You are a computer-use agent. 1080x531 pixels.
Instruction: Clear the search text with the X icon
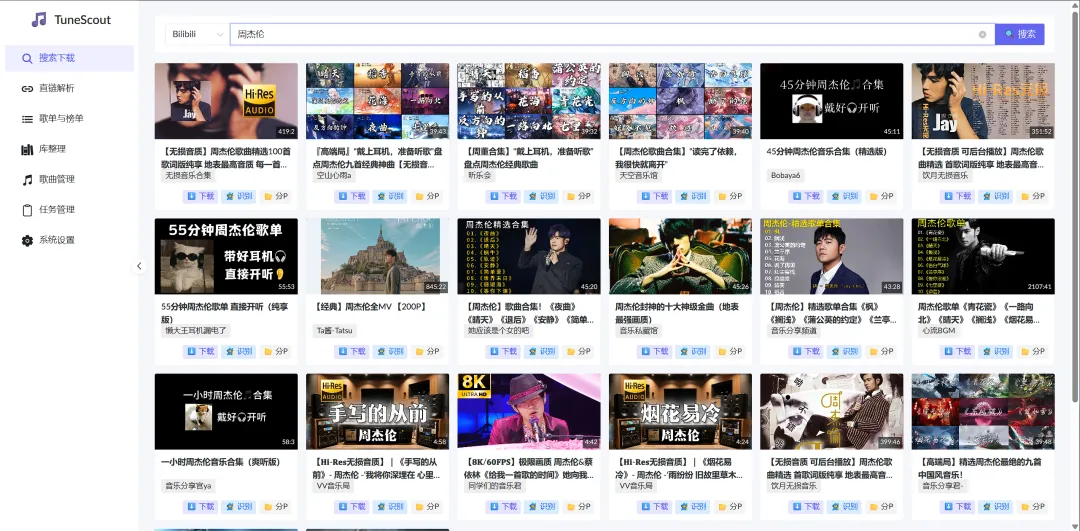pyautogui.click(x=982, y=34)
